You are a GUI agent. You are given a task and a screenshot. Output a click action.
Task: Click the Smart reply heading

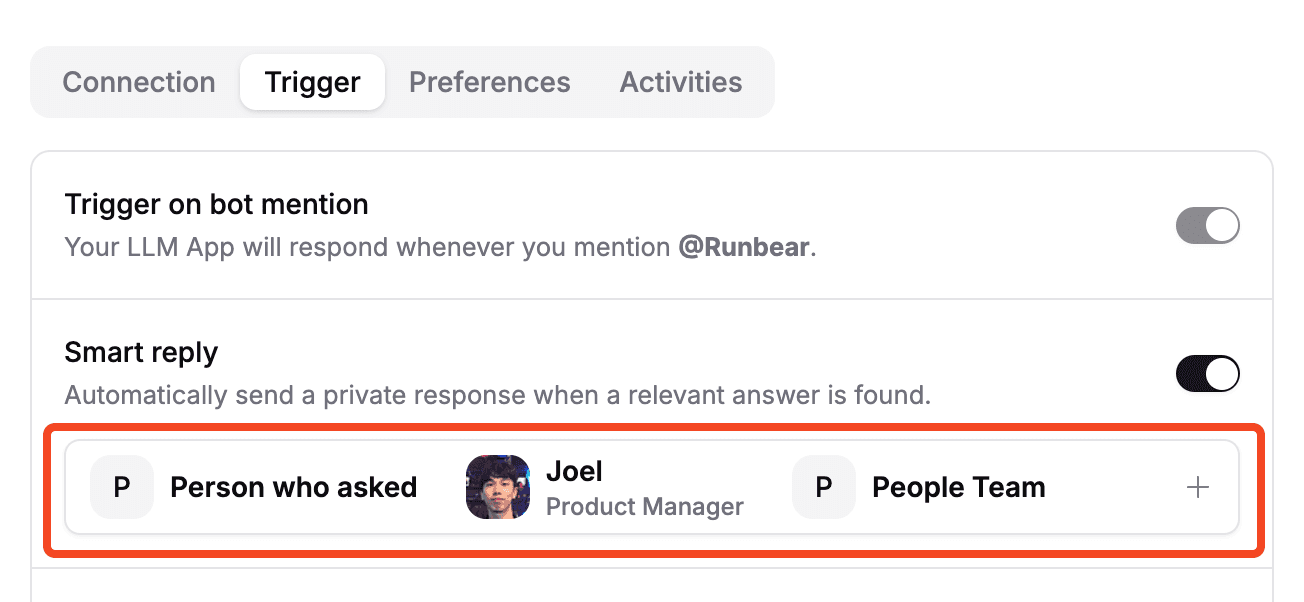(141, 352)
